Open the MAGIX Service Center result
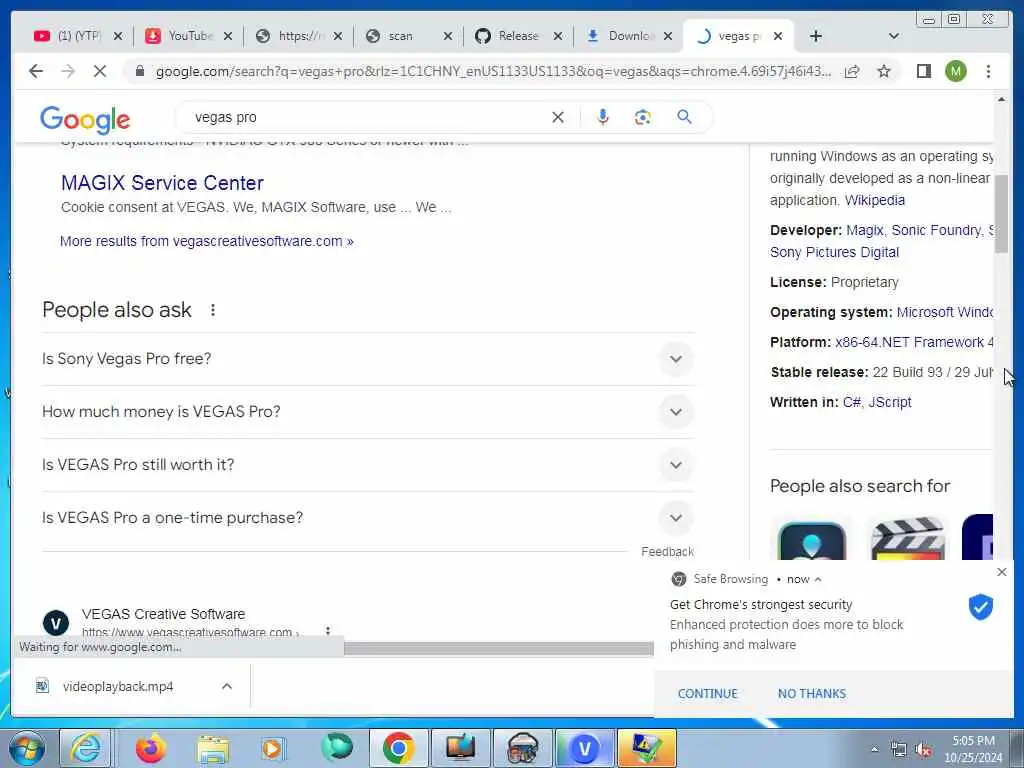Viewport: 1024px width, 768px height. point(163,183)
